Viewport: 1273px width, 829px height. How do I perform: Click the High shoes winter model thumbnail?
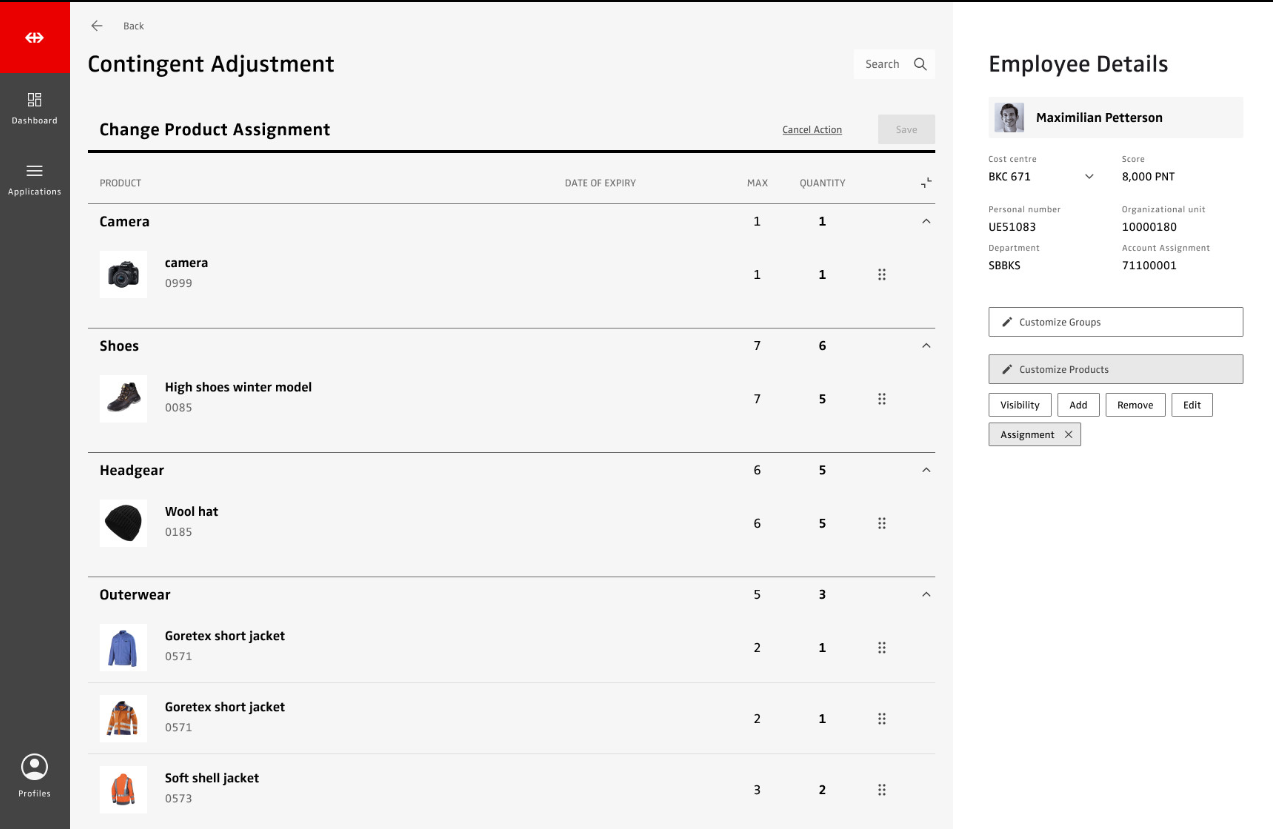[x=123, y=399]
